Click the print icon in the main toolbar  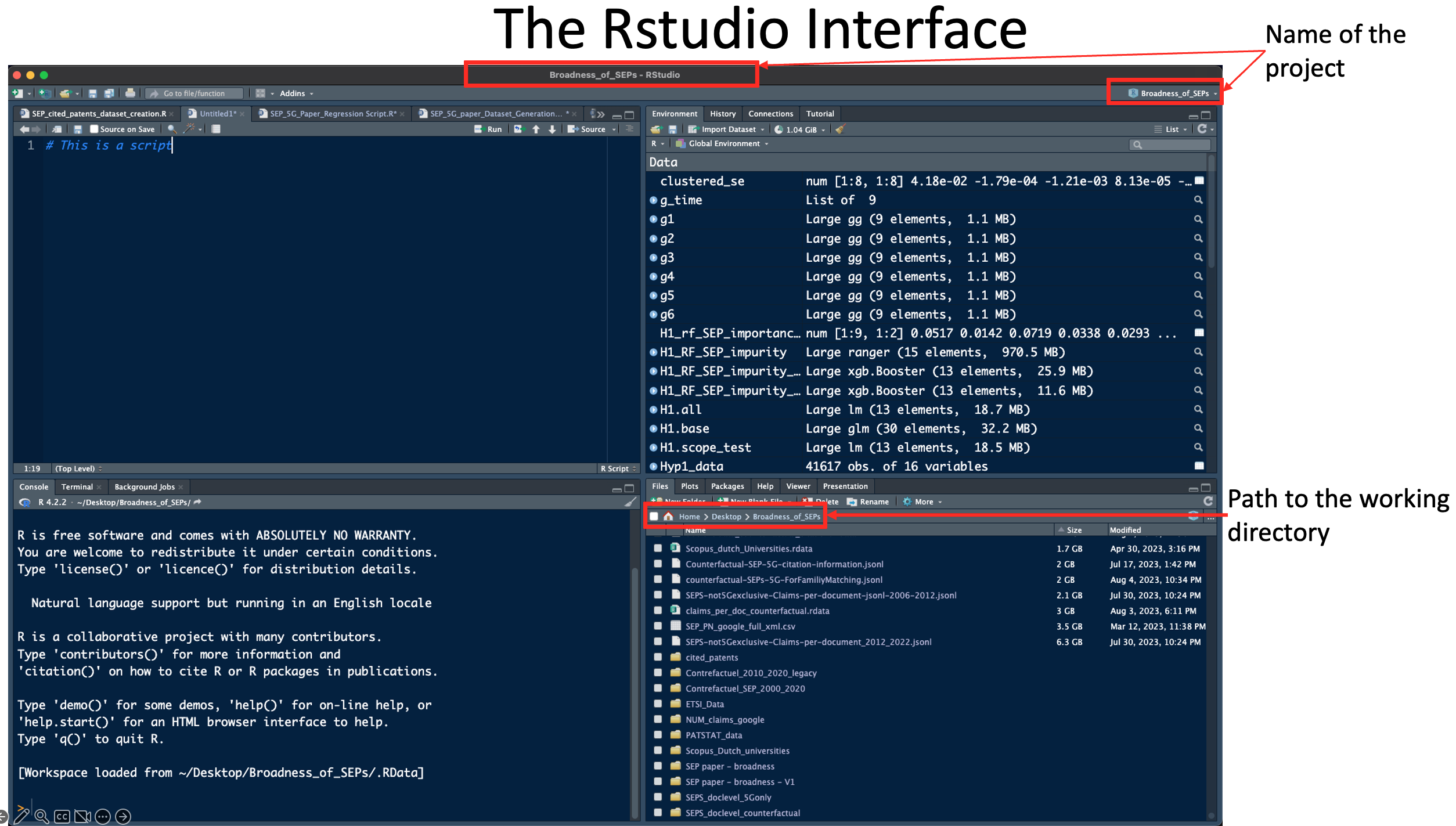[x=130, y=93]
